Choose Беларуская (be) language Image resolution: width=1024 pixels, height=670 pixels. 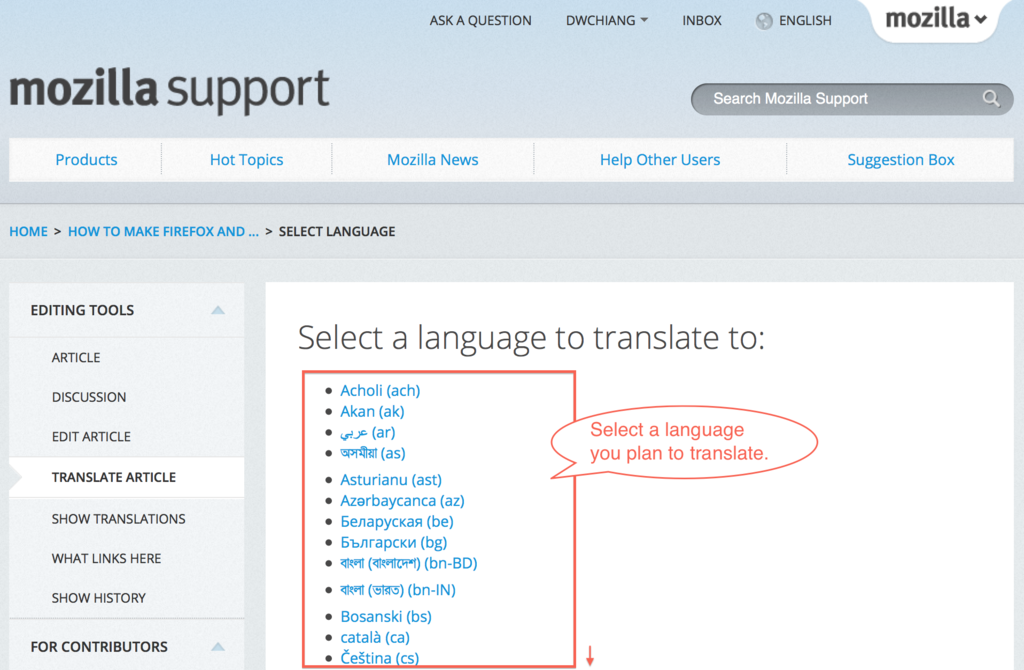(397, 522)
